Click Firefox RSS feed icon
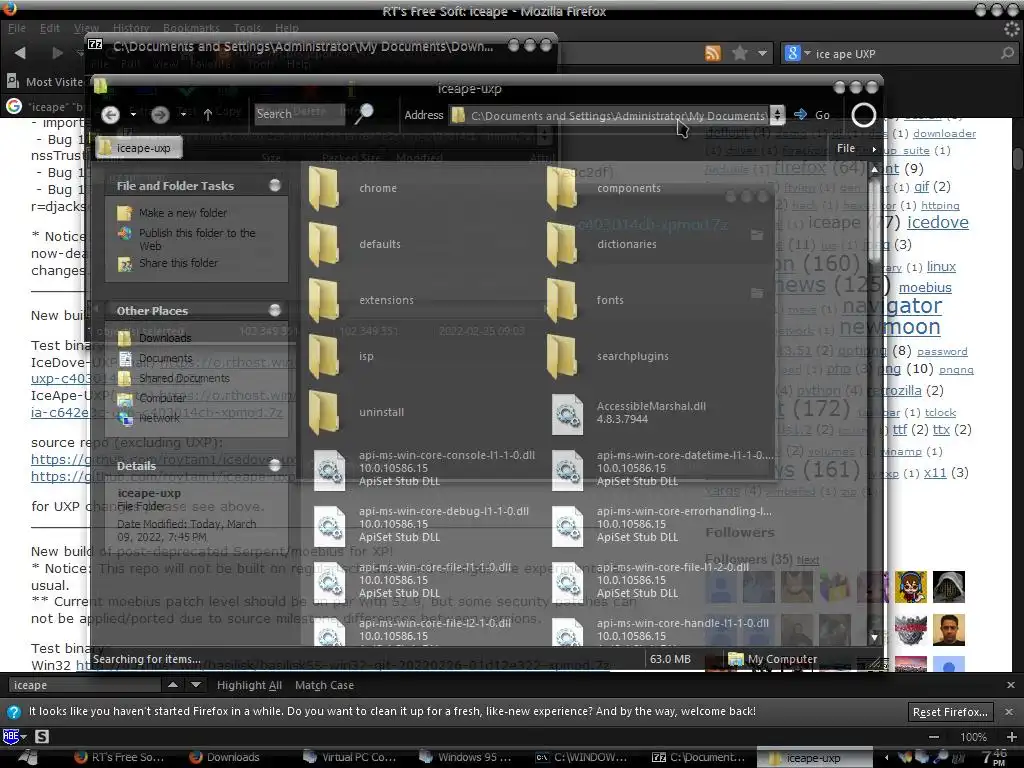The image size is (1024, 768). click(712, 54)
